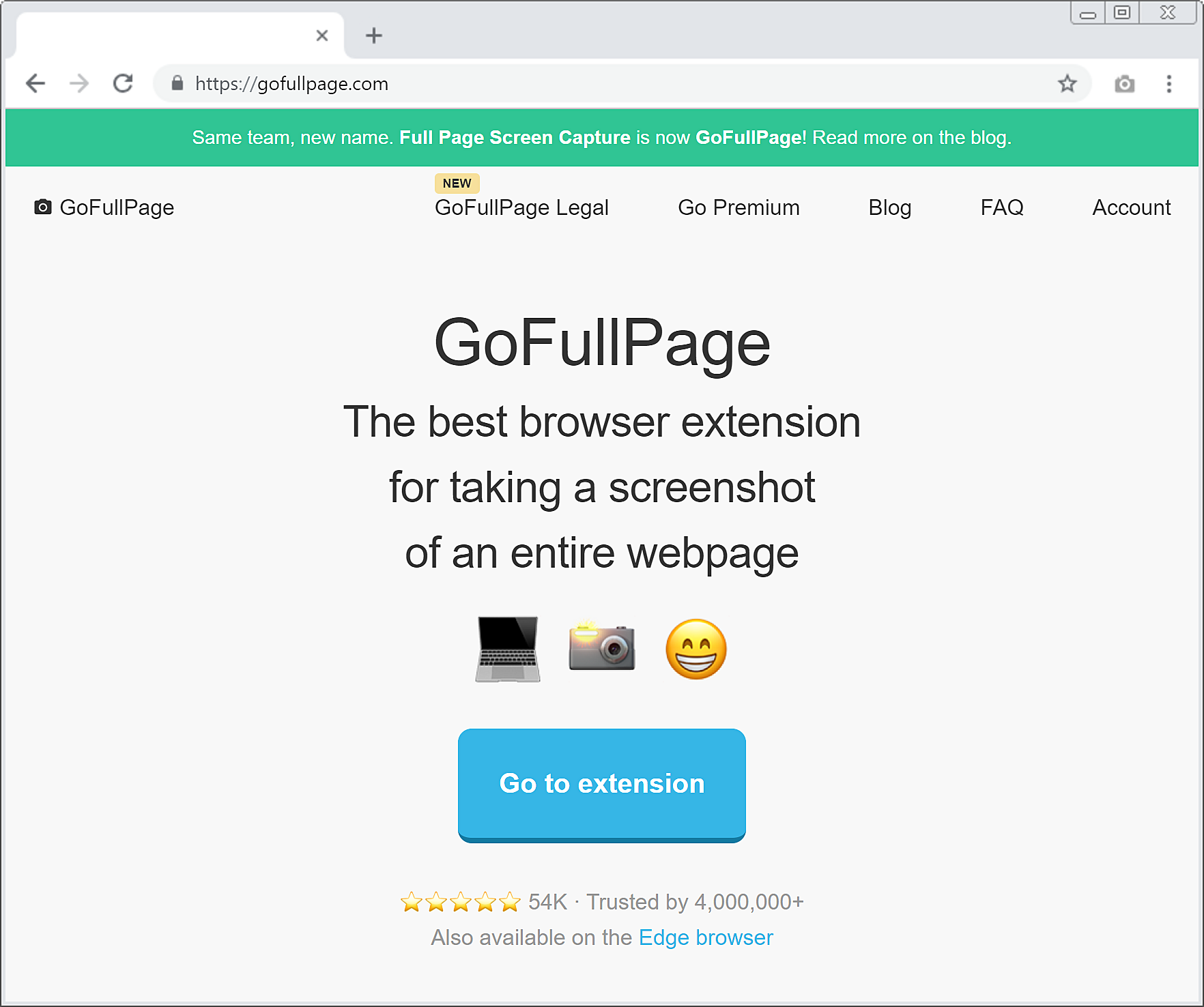The image size is (1204, 1007).
Task: Launch the GoFullPage camera extension icon
Action: click(x=1125, y=84)
